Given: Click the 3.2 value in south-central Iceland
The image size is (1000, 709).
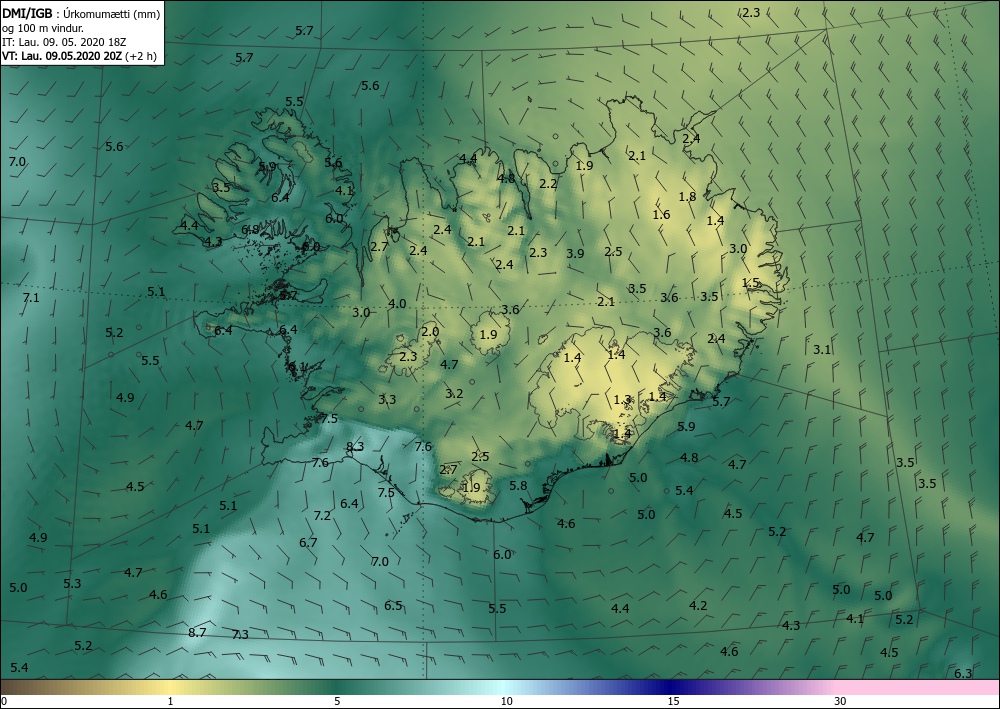Looking at the screenshot, I should (454, 393).
